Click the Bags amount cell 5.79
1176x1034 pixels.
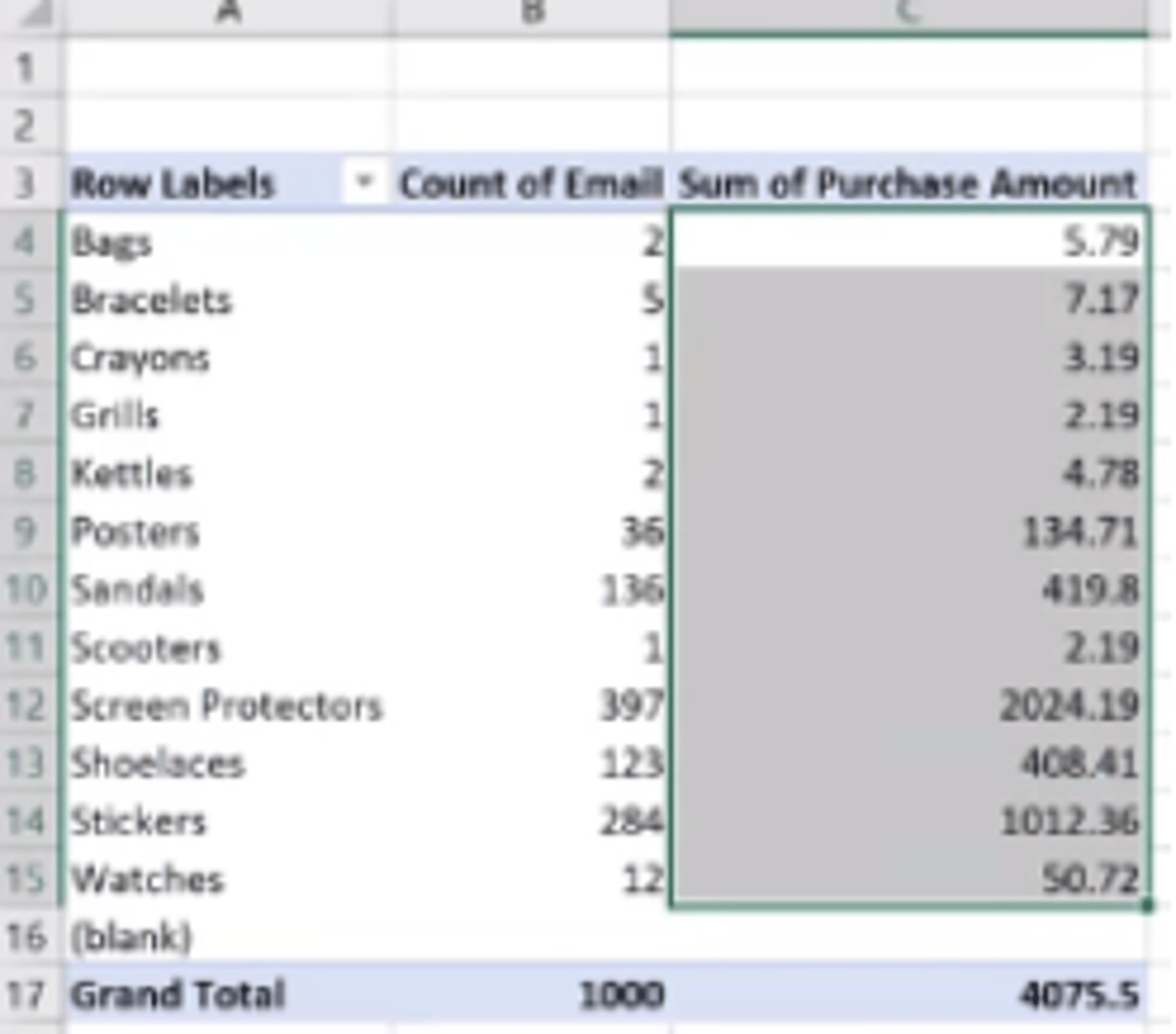pyautogui.click(x=1100, y=241)
